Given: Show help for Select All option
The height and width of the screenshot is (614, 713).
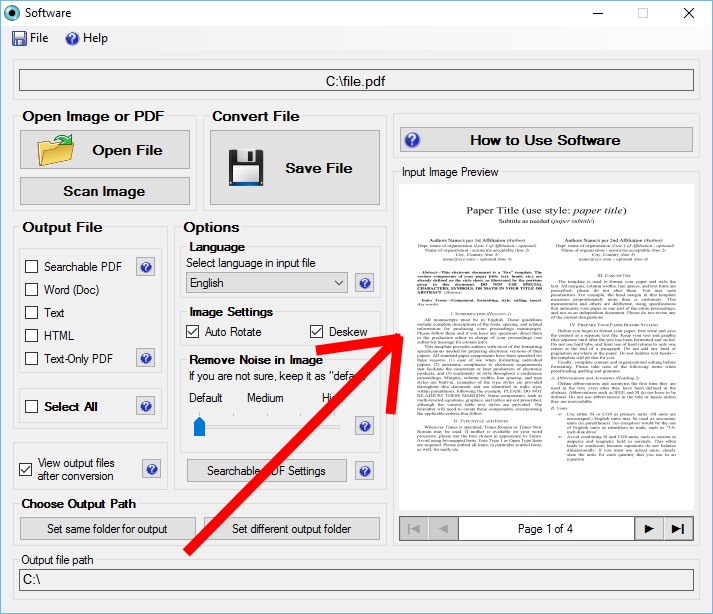Looking at the screenshot, I should point(146,406).
